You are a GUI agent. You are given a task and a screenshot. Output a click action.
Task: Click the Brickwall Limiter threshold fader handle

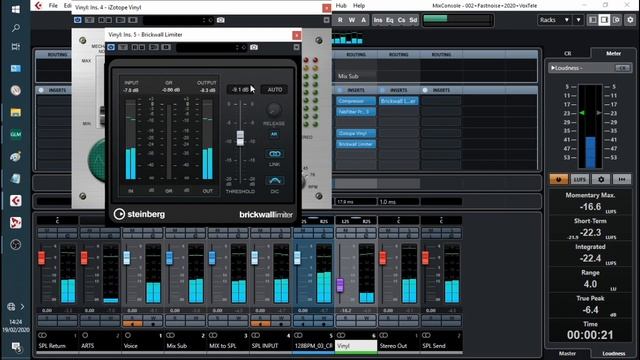pyautogui.click(x=240, y=138)
